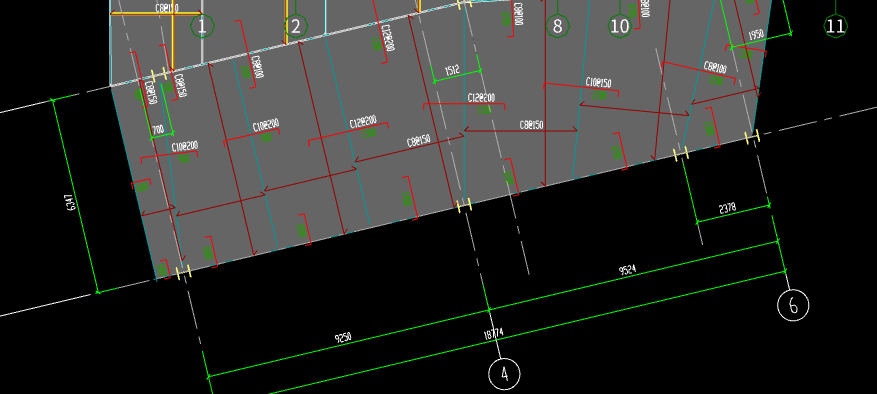Screen dimensions: 877x394
Task: Select the 1512 dimension text
Action: pyautogui.click(x=452, y=71)
